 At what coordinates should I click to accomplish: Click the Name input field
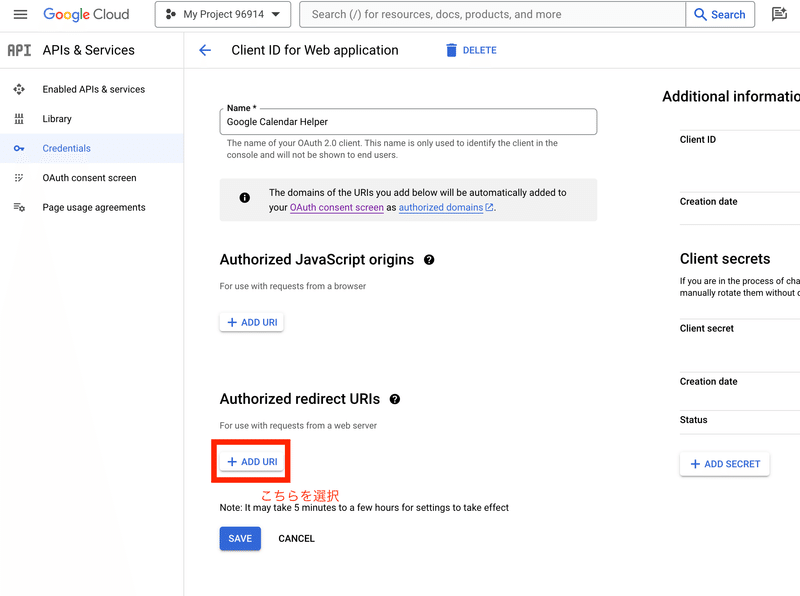pos(408,122)
